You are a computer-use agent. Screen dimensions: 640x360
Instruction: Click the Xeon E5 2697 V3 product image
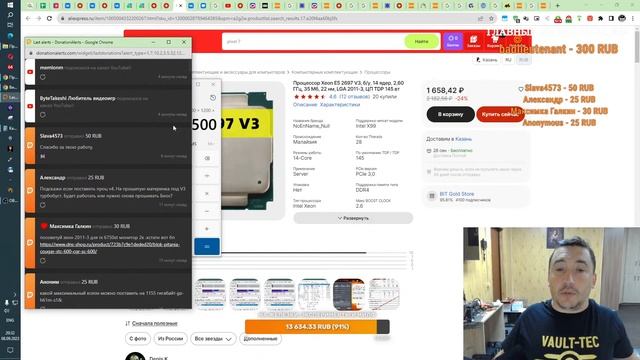247,150
